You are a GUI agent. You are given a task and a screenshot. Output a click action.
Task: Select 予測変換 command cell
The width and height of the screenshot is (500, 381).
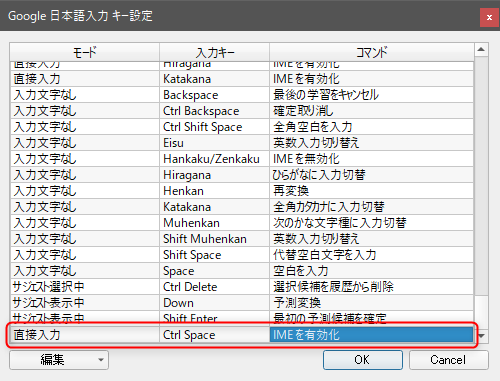(371, 303)
